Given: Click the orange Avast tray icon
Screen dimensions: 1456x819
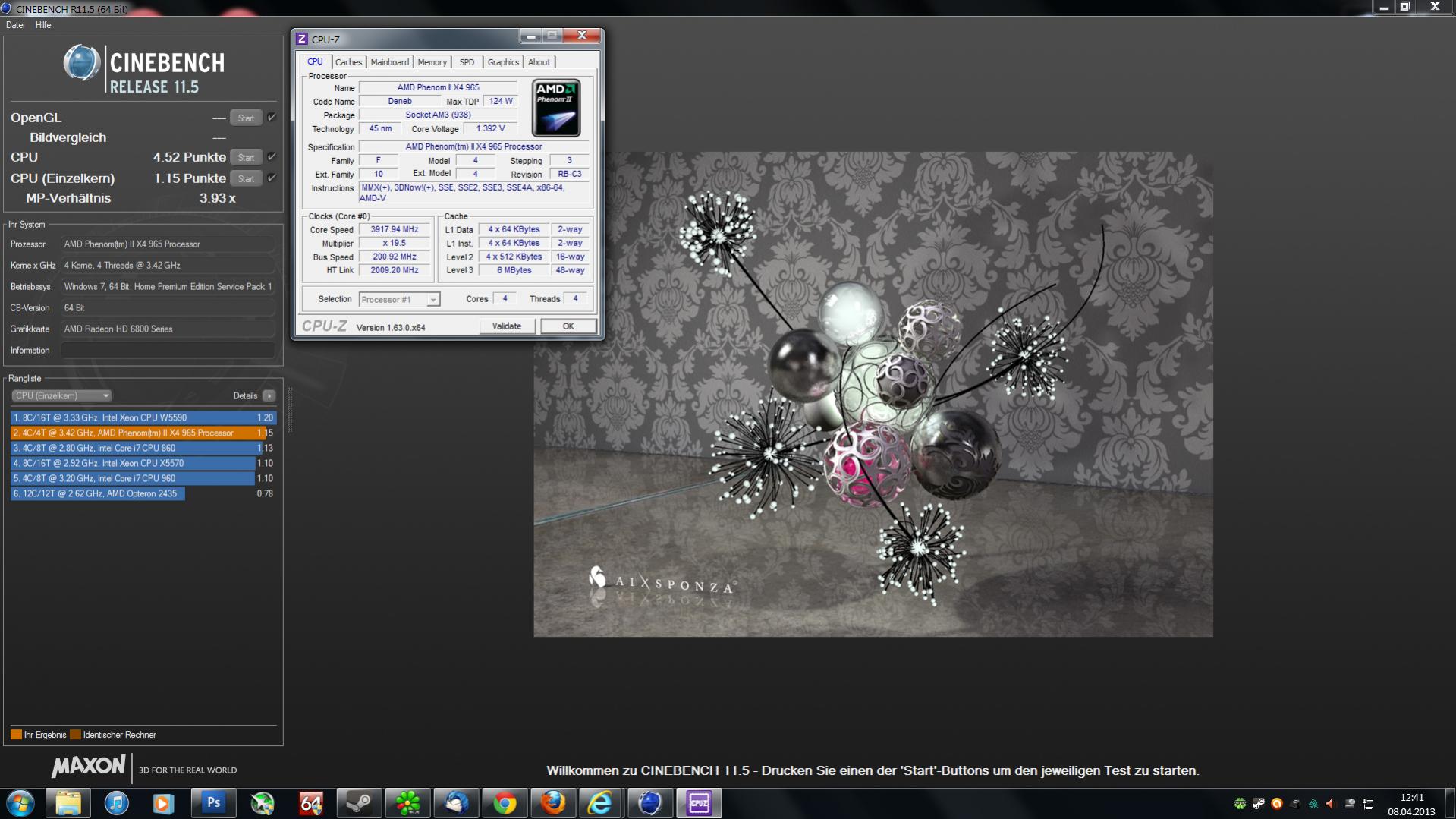Looking at the screenshot, I should tap(1277, 803).
